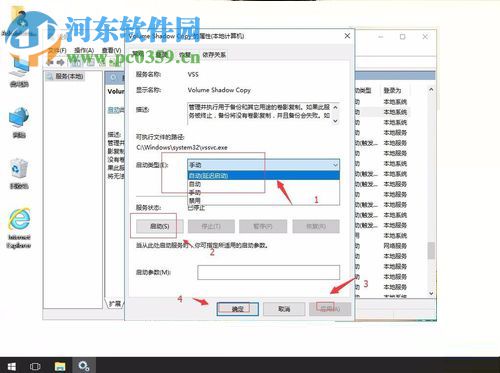This screenshot has height=373, width=500.
Task: Open the 查看(V) menu in Services
Action: pos(111,50)
